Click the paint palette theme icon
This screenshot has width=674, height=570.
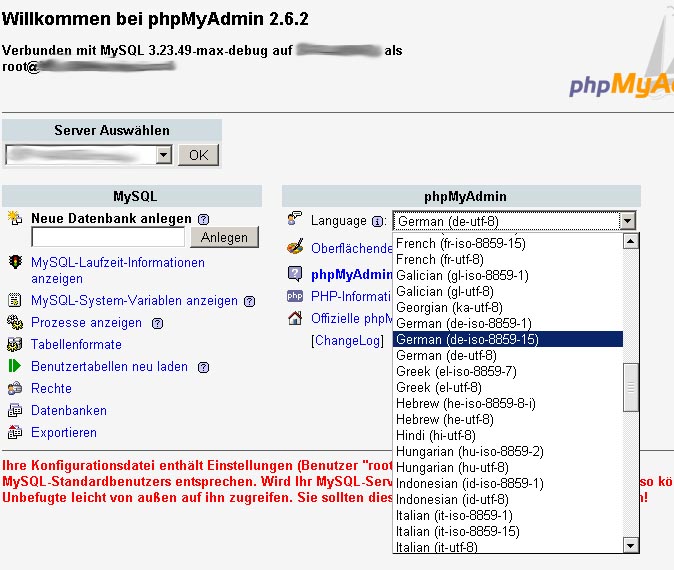click(295, 247)
